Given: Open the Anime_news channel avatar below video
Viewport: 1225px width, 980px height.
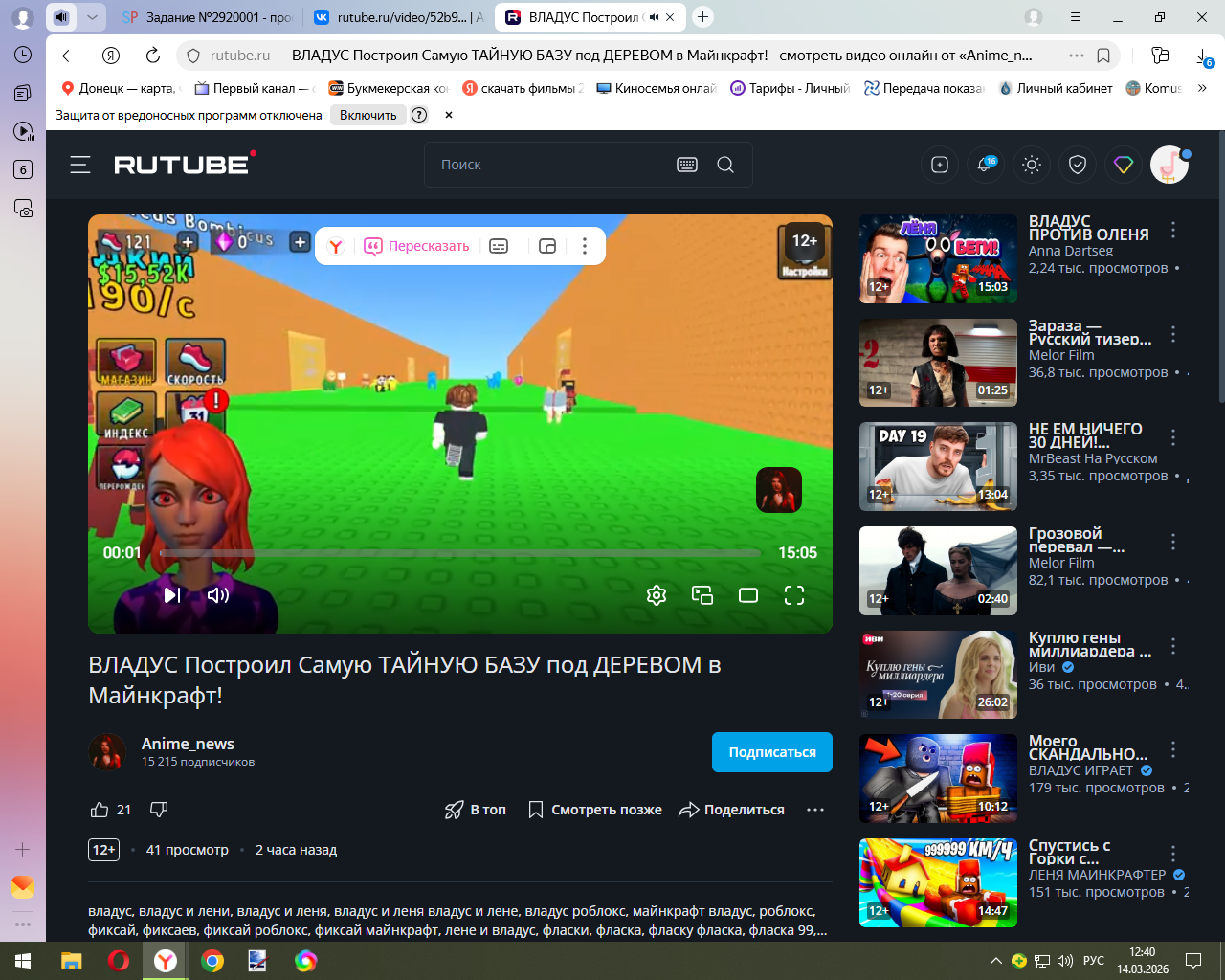Looking at the screenshot, I should [x=107, y=752].
